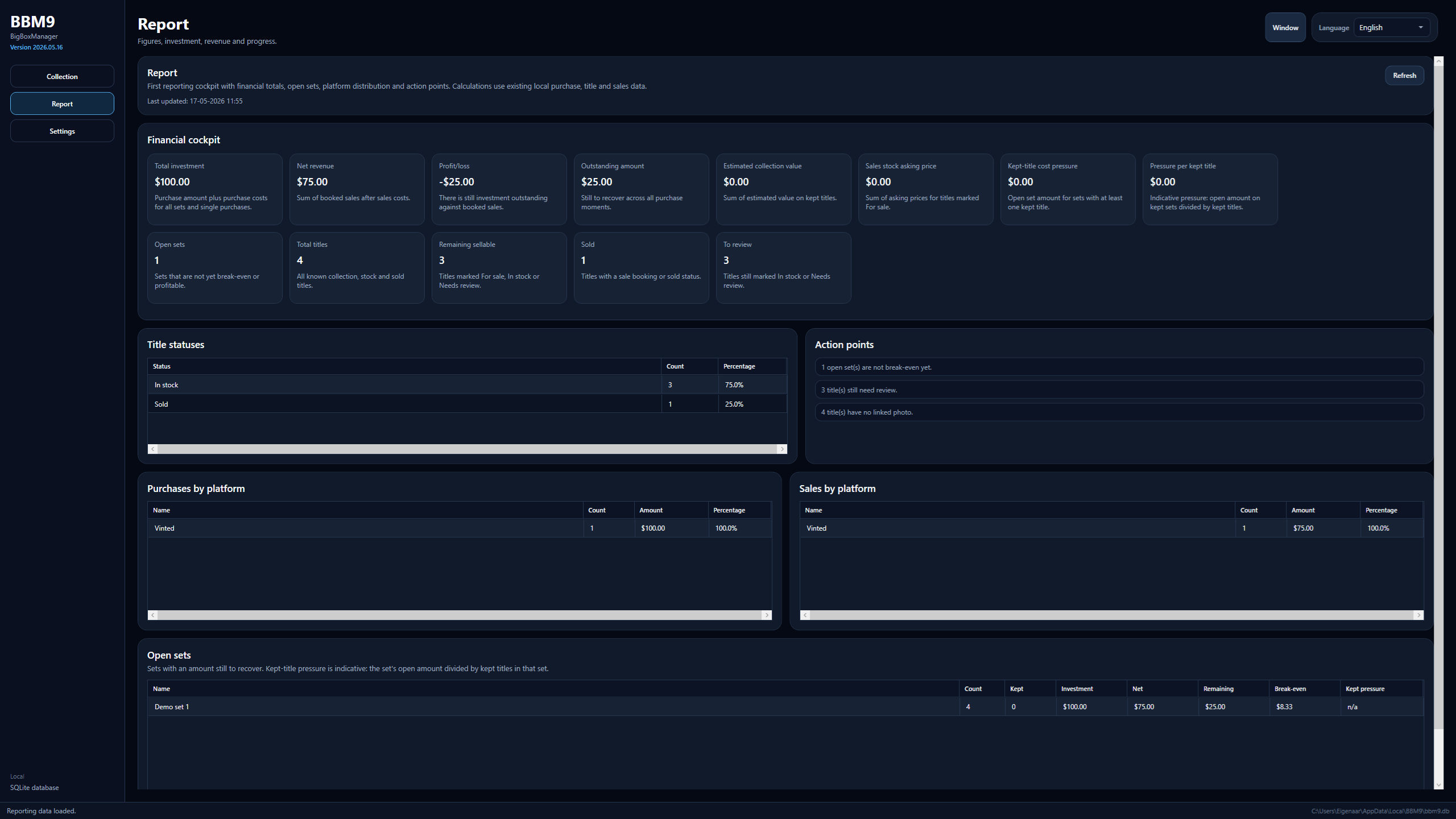Click Purchases by platform left scroll arrow
1456x819 pixels.
tap(152, 615)
